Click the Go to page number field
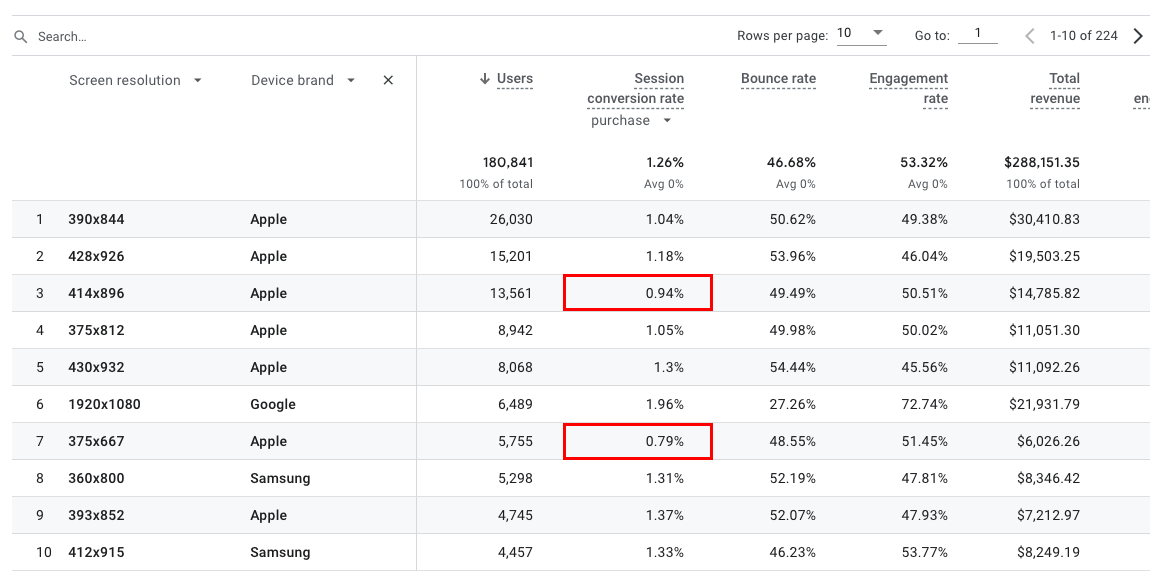This screenshot has width=1167, height=585. (977, 33)
